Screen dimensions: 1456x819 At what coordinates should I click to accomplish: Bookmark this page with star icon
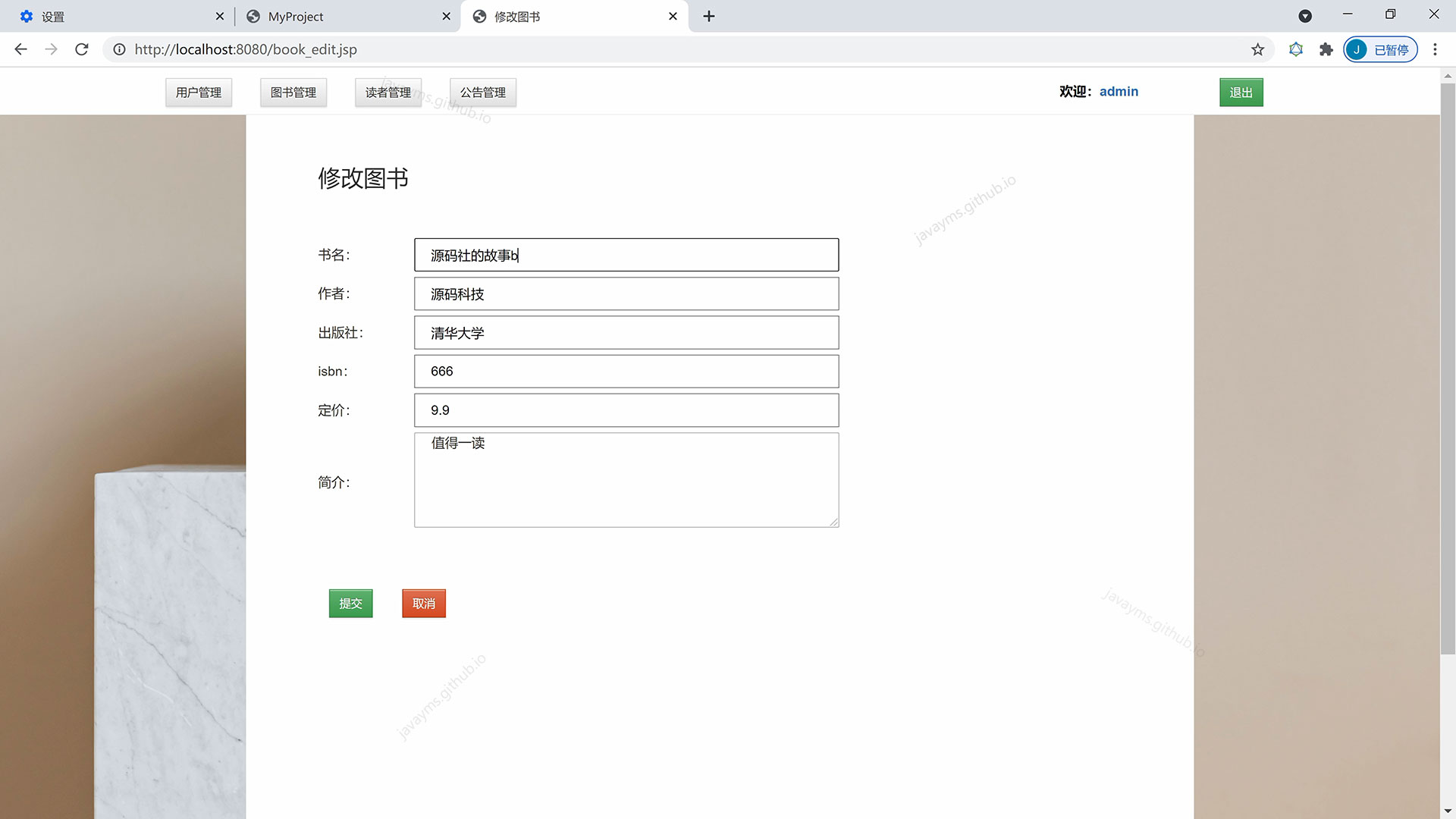[x=1257, y=49]
